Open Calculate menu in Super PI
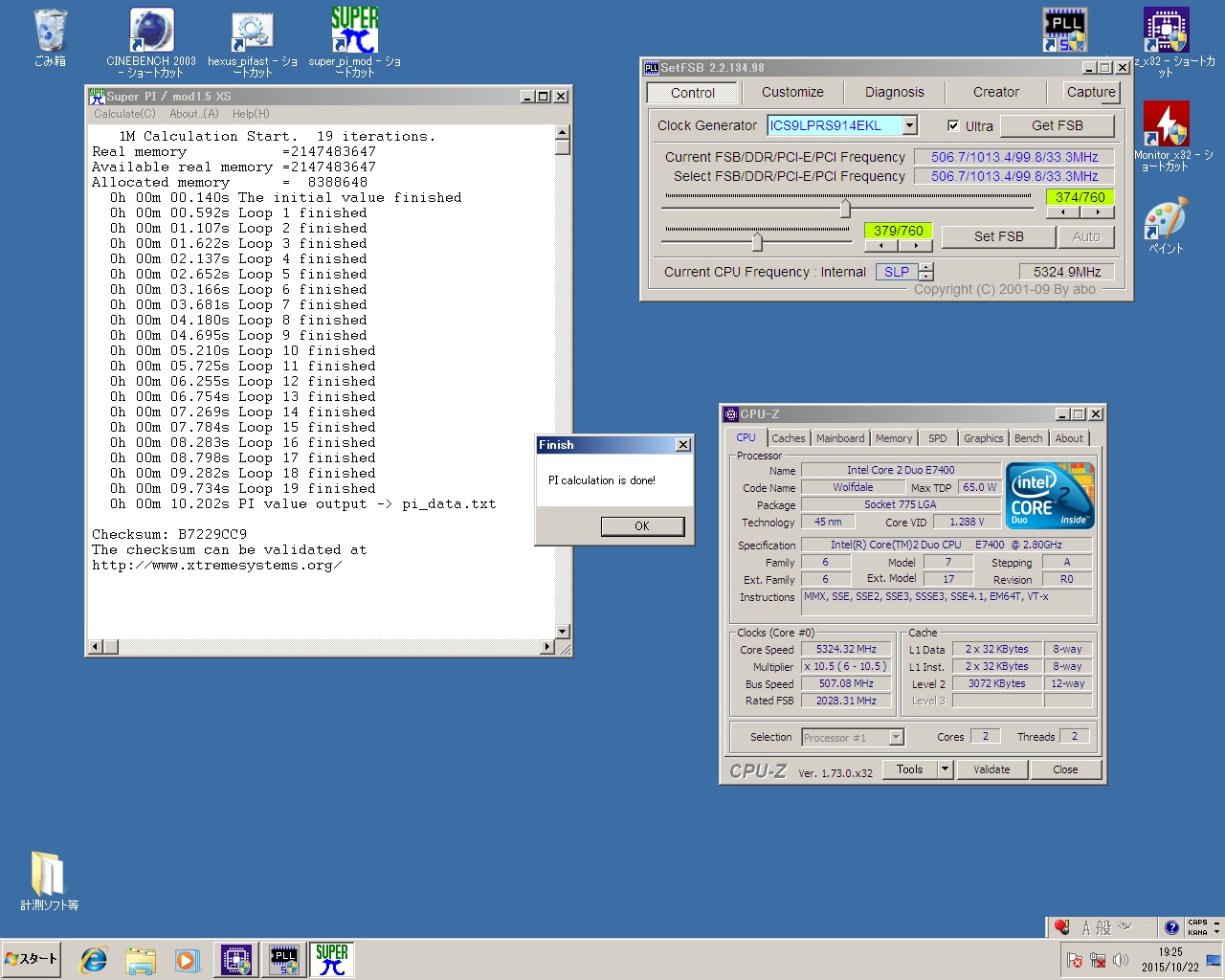The height and width of the screenshot is (980, 1225). [124, 114]
